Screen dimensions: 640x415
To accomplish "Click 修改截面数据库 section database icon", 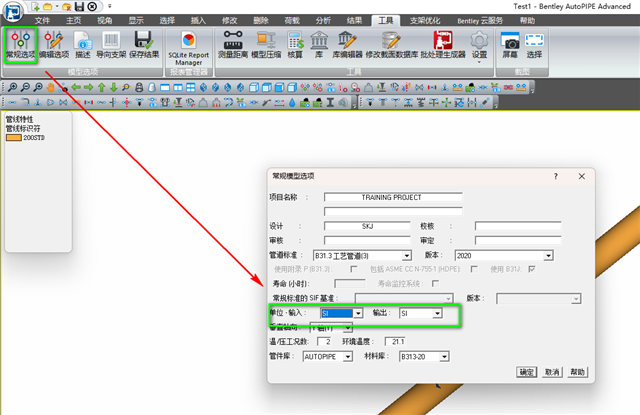I will (x=391, y=44).
